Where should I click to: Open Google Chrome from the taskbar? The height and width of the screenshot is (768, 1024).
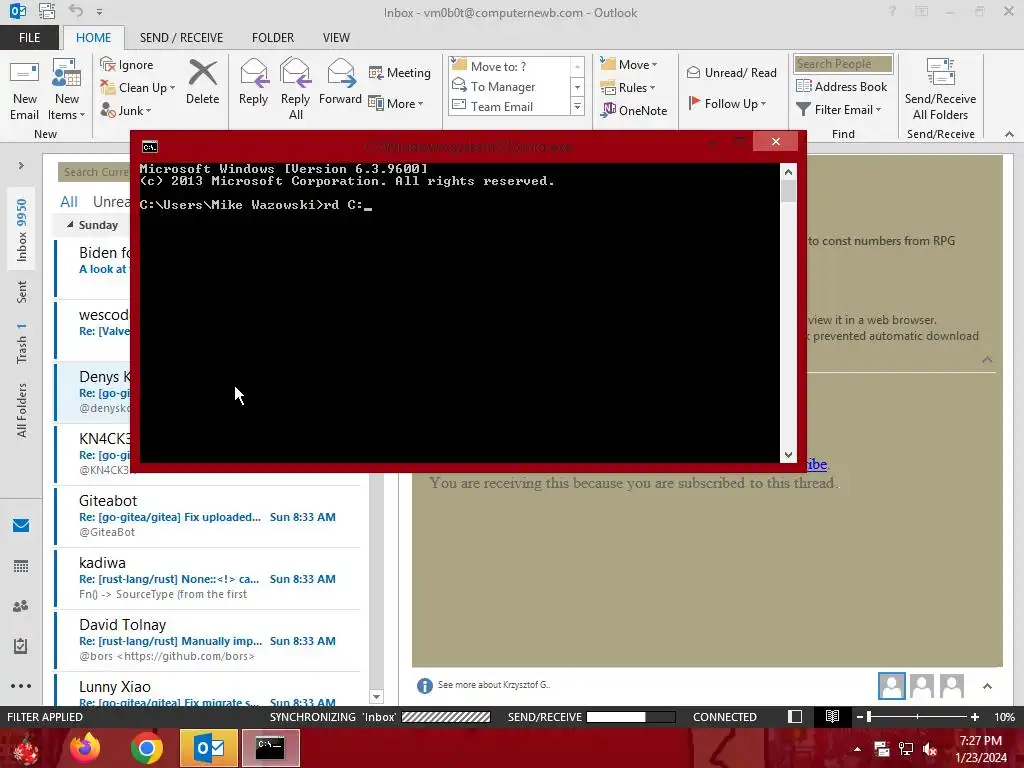pyautogui.click(x=146, y=748)
